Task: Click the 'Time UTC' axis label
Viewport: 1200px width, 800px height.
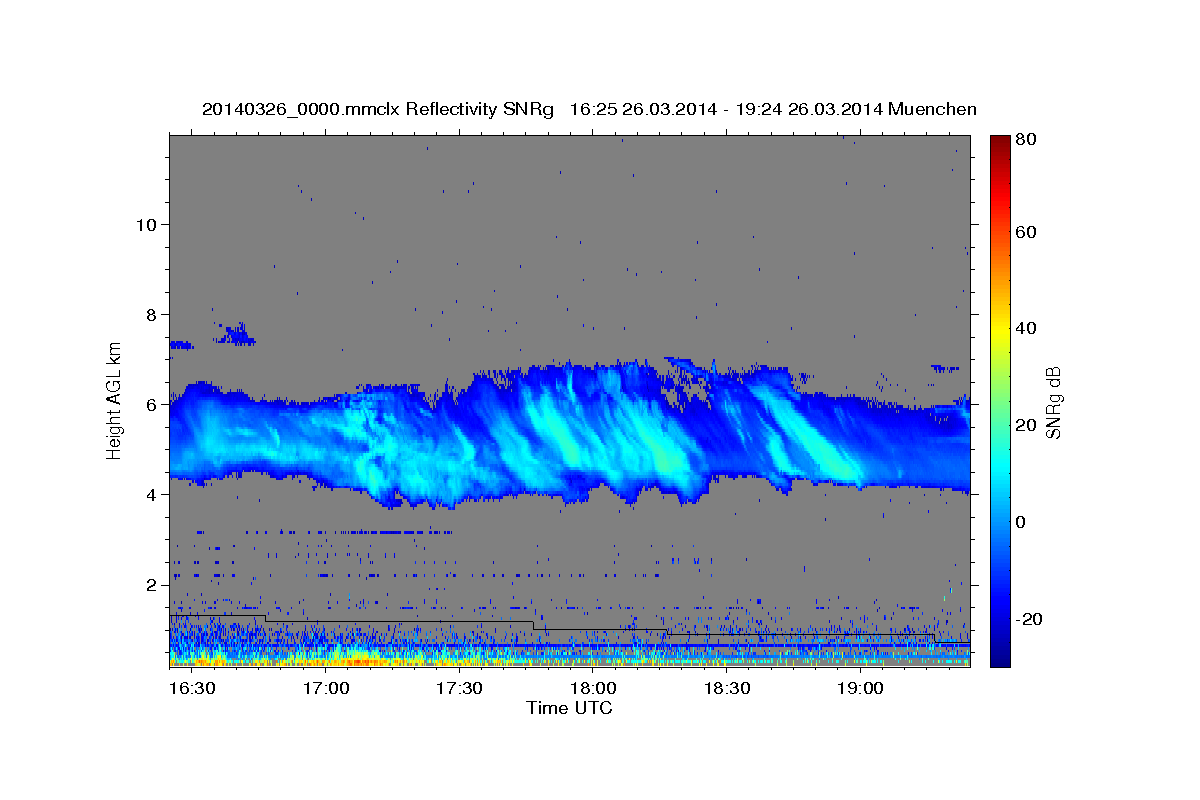Action: click(x=569, y=708)
